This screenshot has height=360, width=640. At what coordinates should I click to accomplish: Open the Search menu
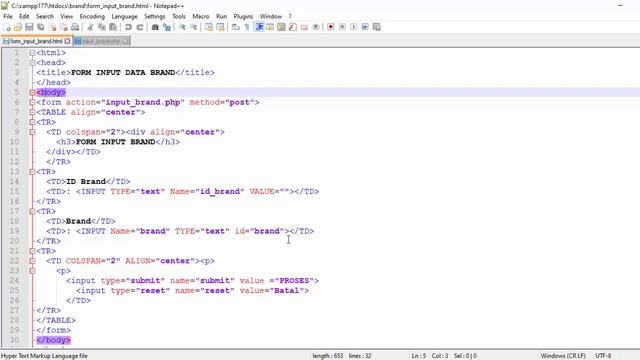coord(44,16)
